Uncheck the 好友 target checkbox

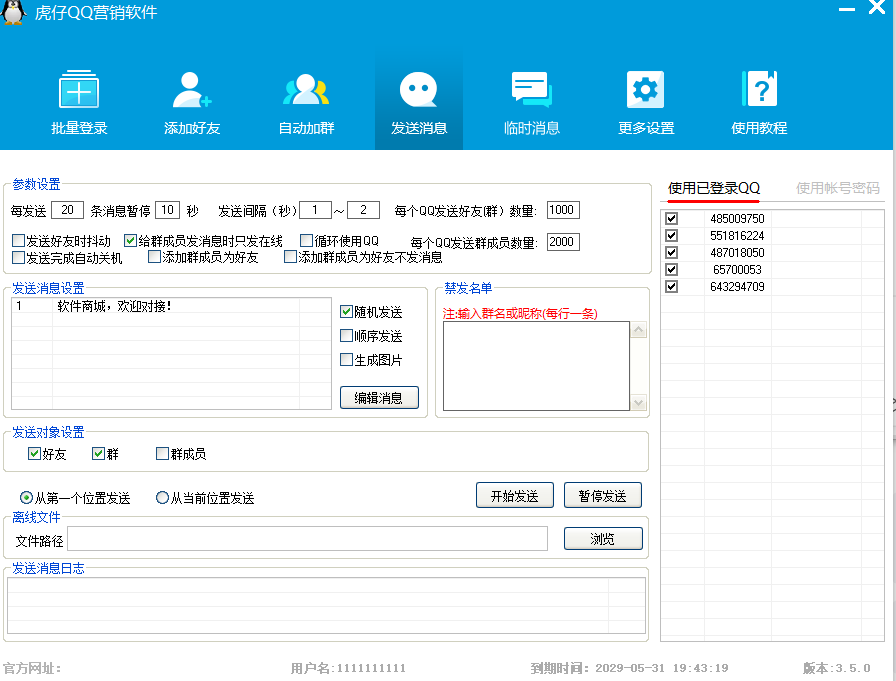pos(34,454)
